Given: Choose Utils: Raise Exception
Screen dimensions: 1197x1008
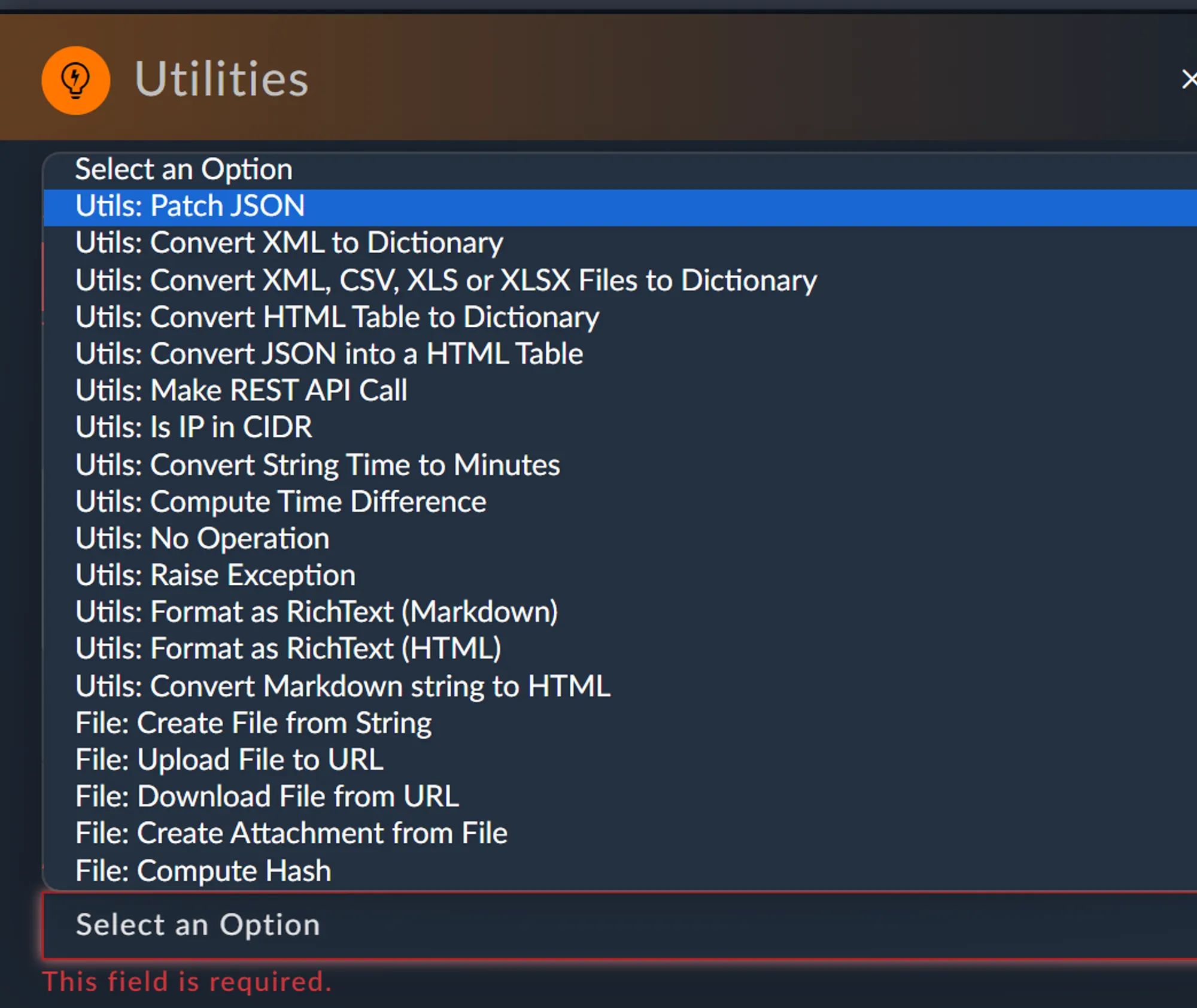Looking at the screenshot, I should 215,576.
